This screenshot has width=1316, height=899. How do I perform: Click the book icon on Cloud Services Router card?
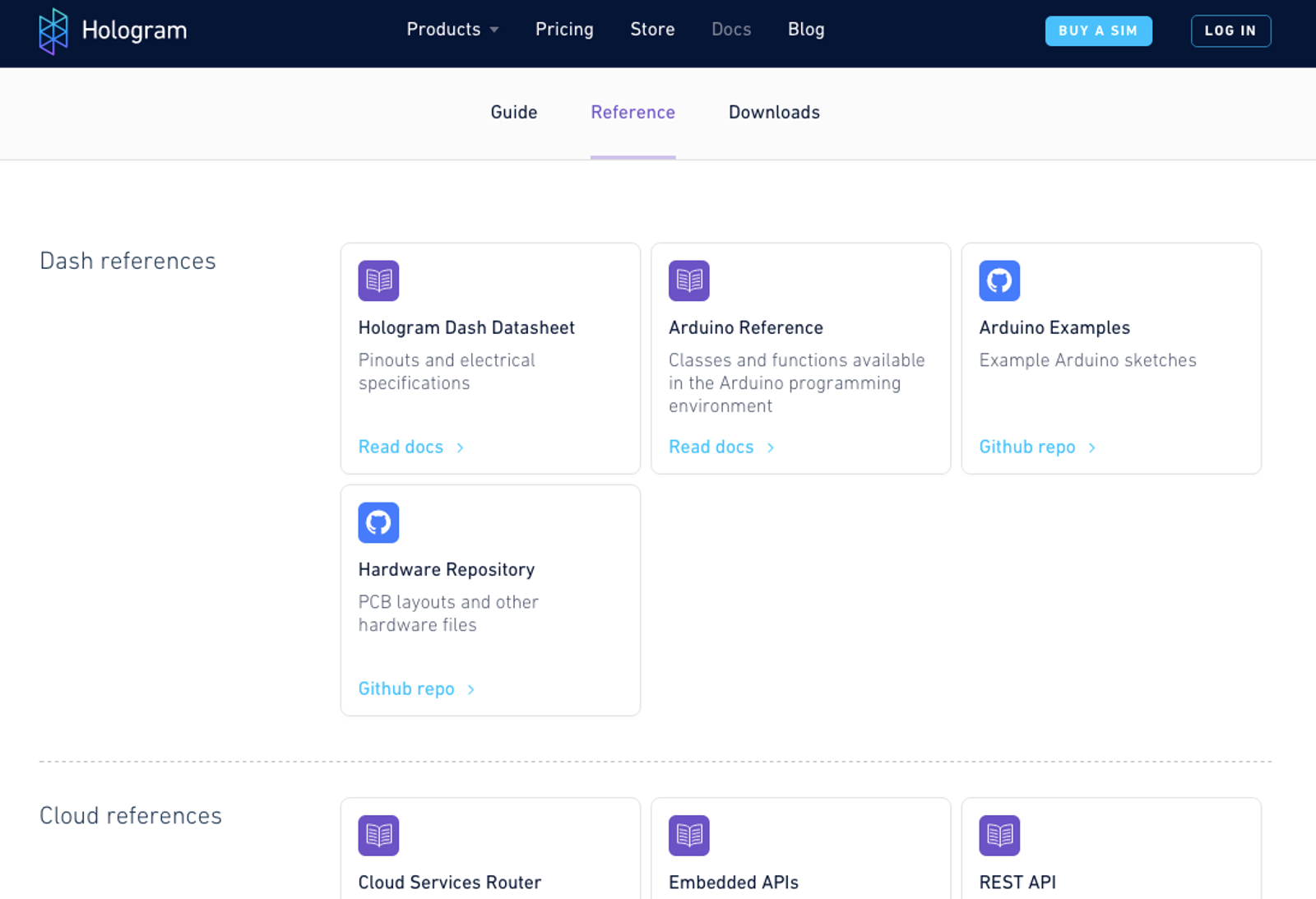[378, 835]
